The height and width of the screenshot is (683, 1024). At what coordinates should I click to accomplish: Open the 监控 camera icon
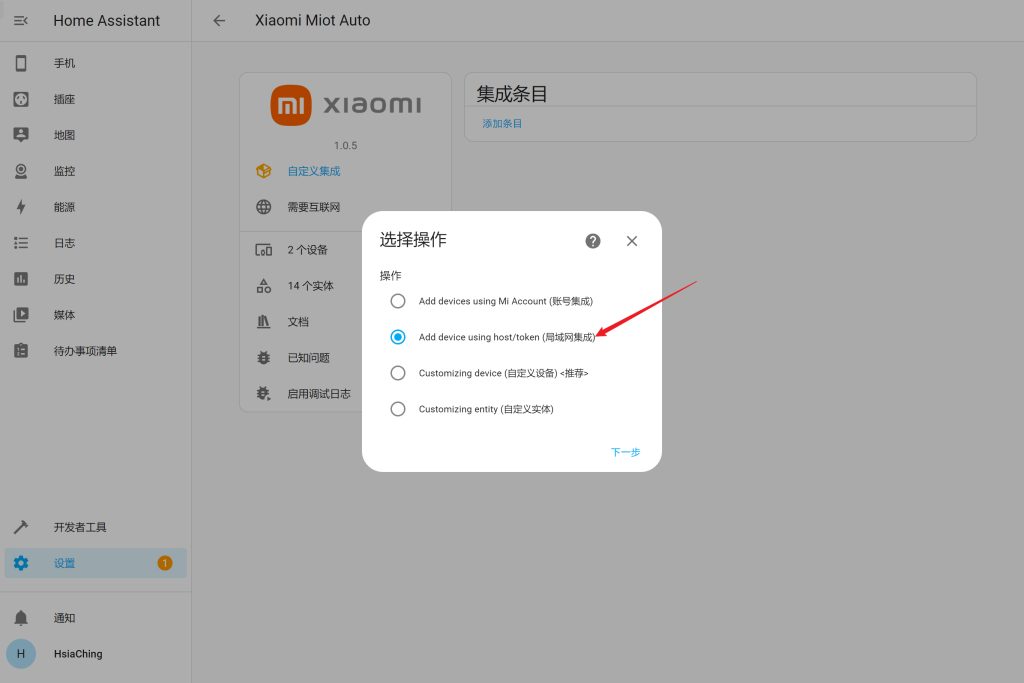point(21,171)
